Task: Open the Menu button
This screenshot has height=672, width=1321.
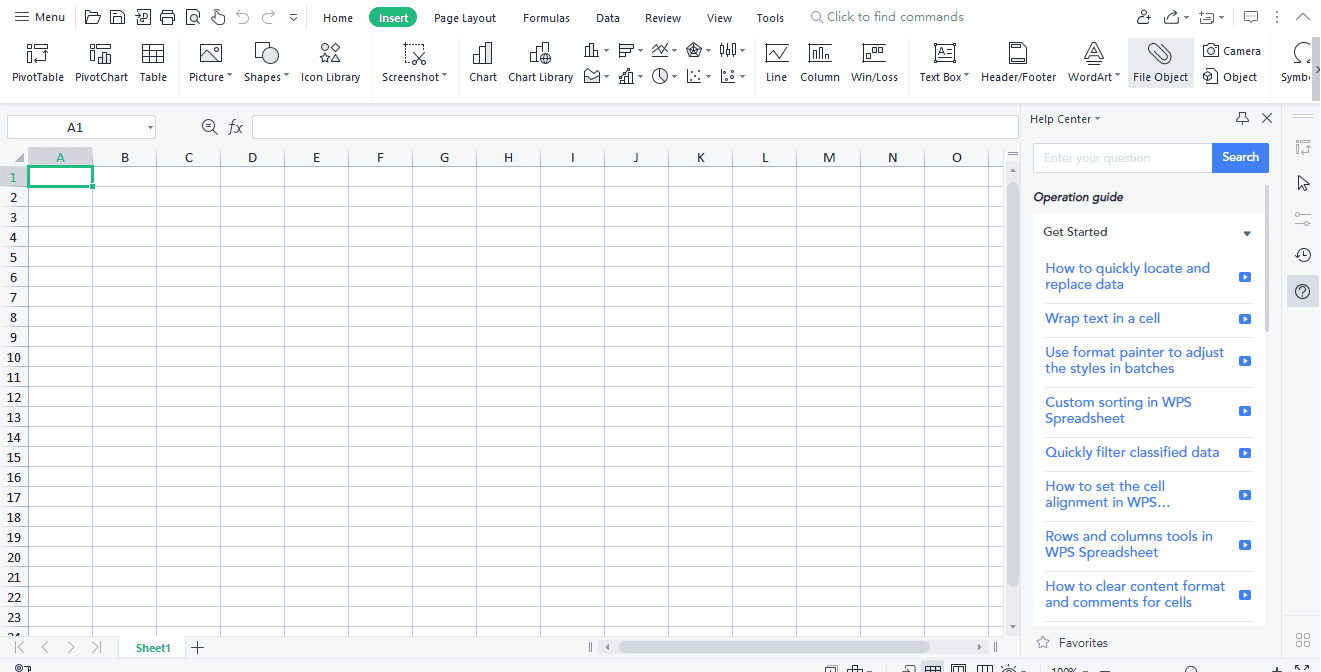Action: [x=40, y=17]
